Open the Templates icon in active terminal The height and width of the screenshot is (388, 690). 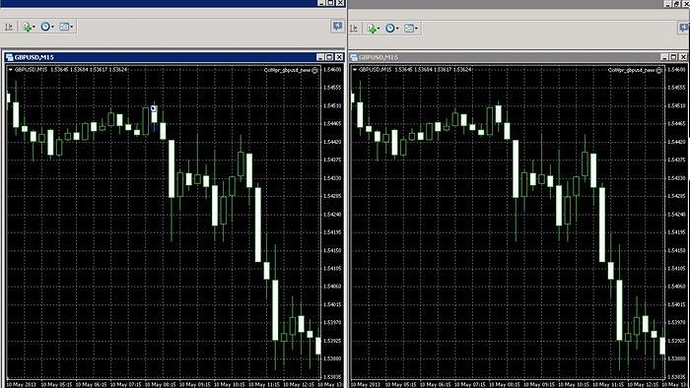point(64,27)
